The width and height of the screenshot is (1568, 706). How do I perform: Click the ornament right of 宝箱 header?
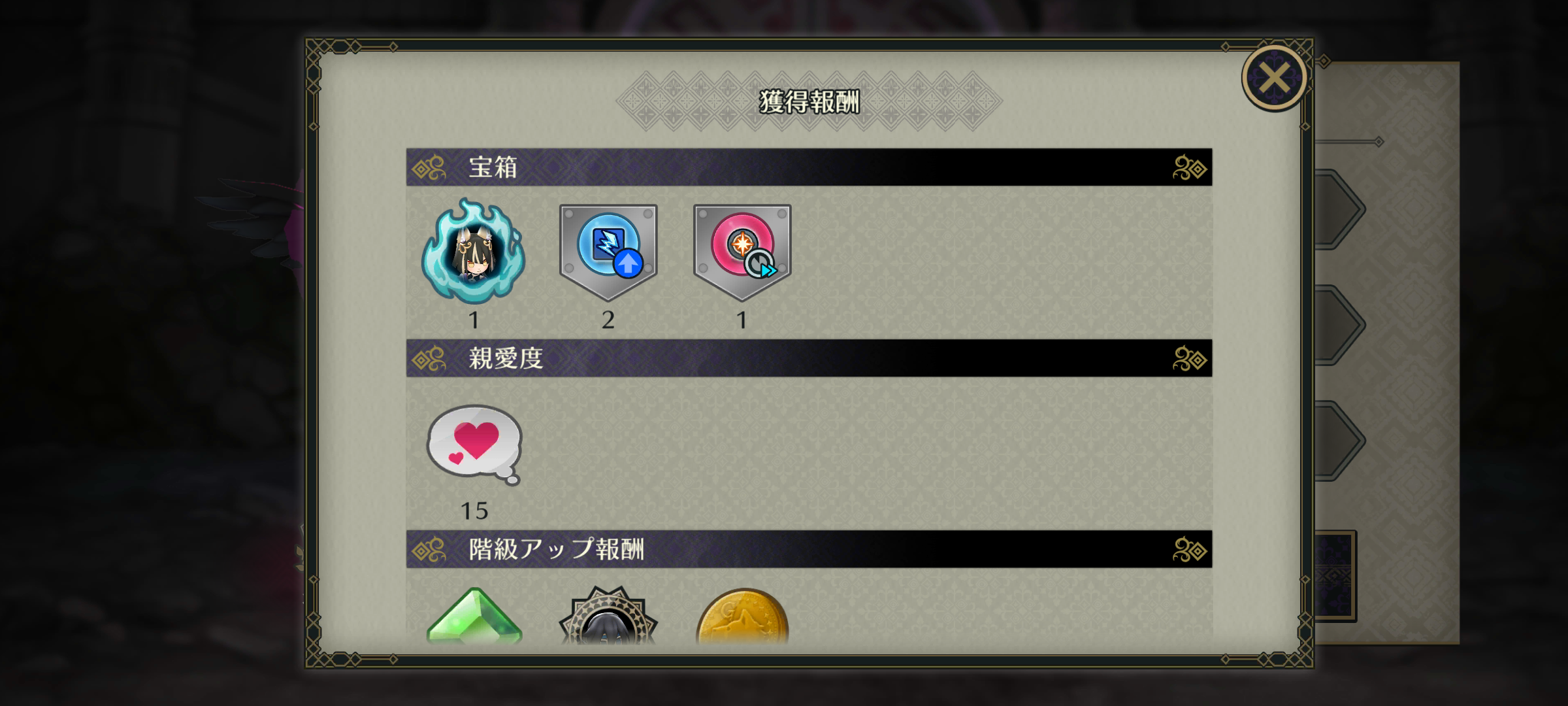coord(1189,168)
